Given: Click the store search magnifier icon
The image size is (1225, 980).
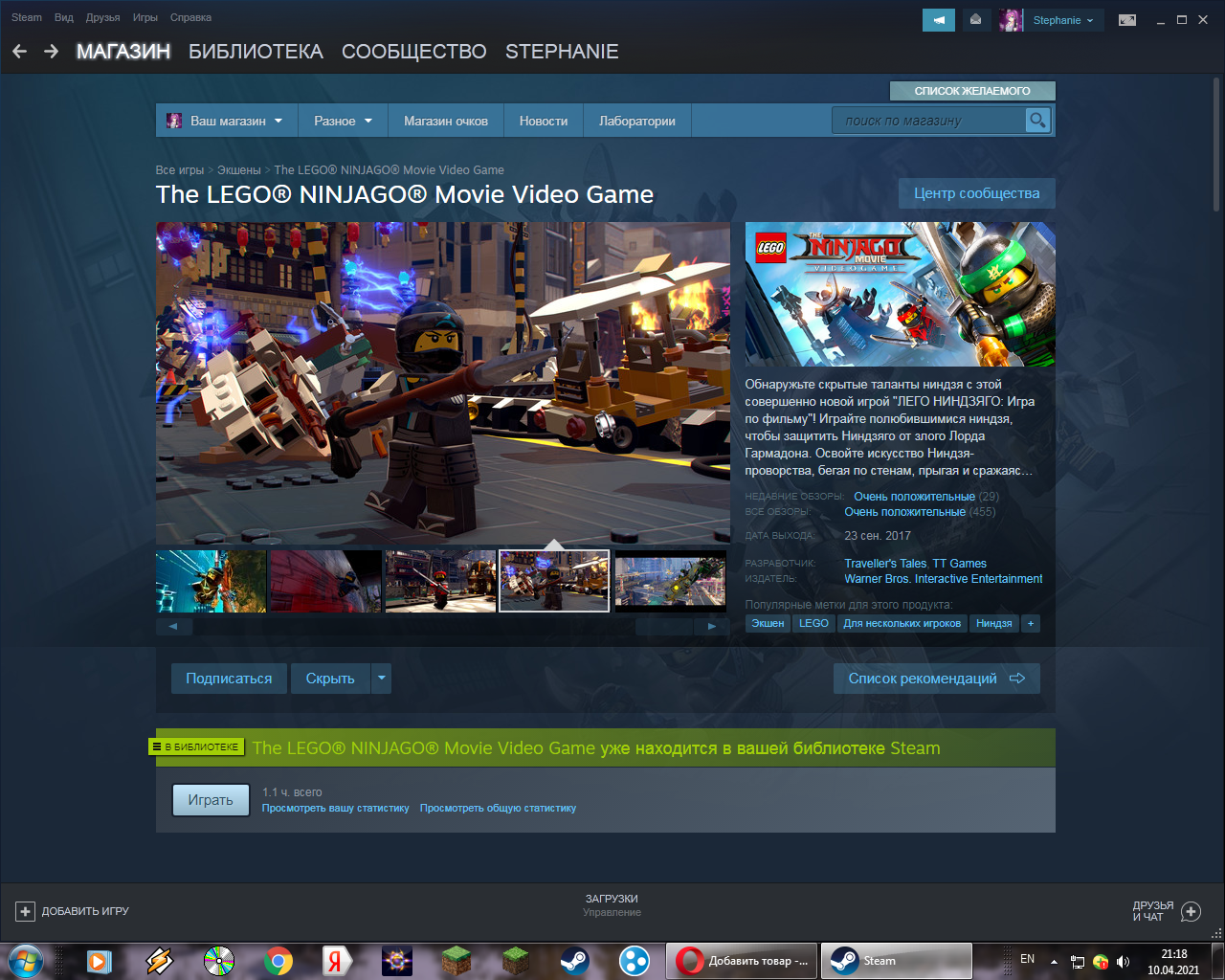Looking at the screenshot, I should pos(1037,121).
